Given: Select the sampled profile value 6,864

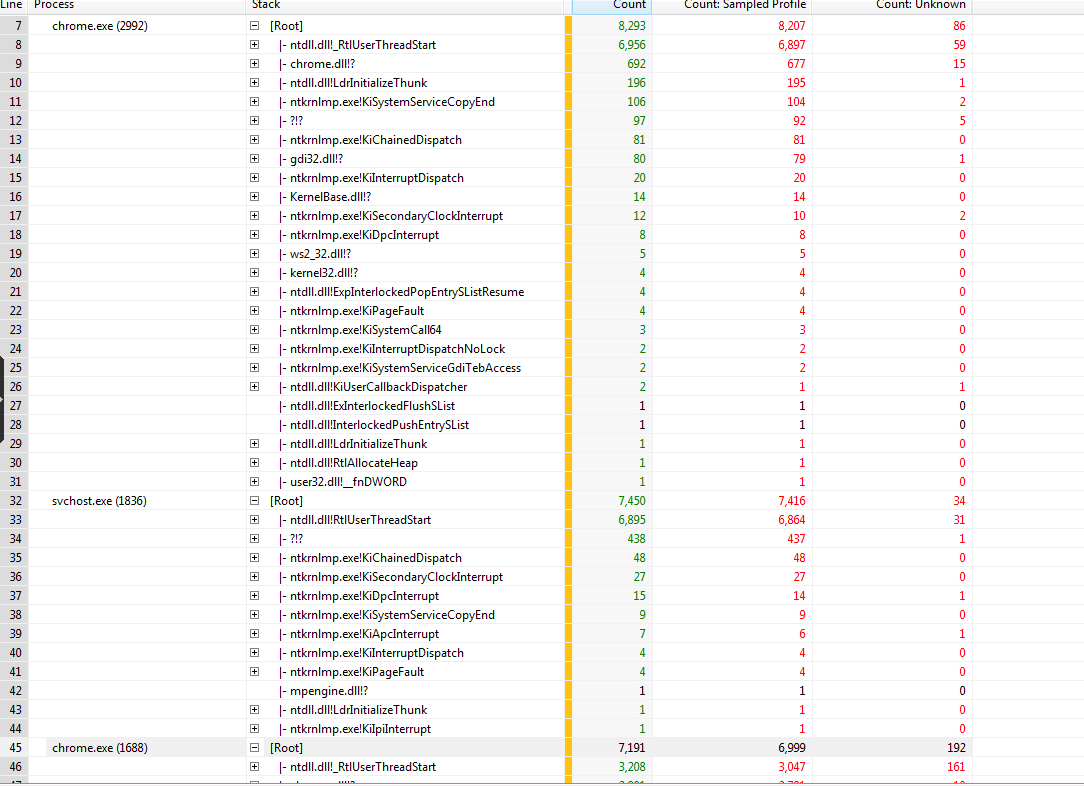Looking at the screenshot, I should tap(792, 520).
